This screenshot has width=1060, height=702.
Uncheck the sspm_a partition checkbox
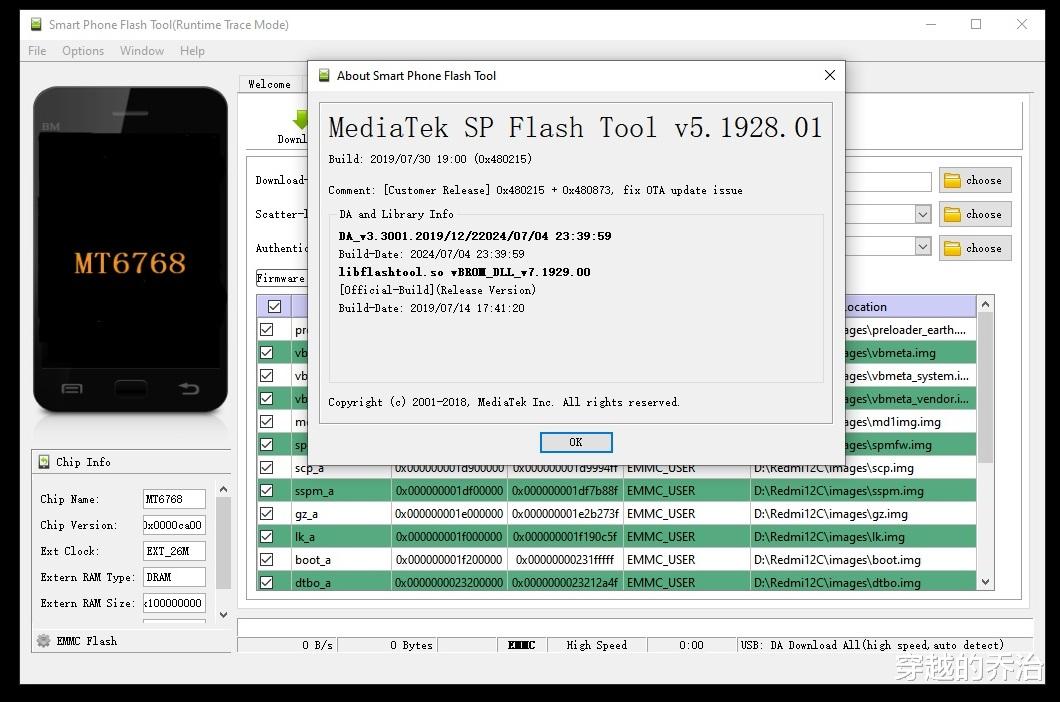pyautogui.click(x=267, y=490)
